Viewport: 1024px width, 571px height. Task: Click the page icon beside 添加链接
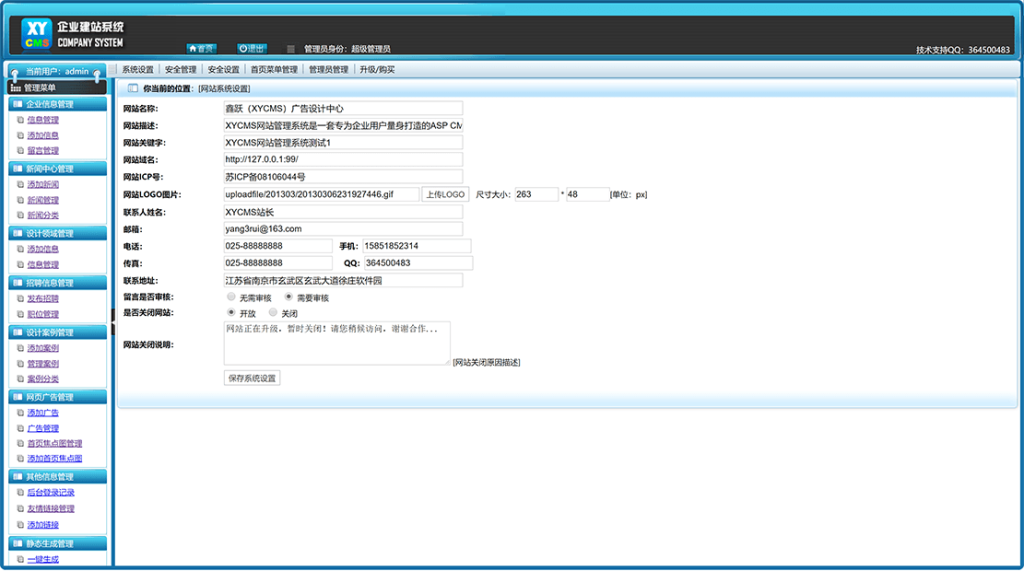click(20, 525)
